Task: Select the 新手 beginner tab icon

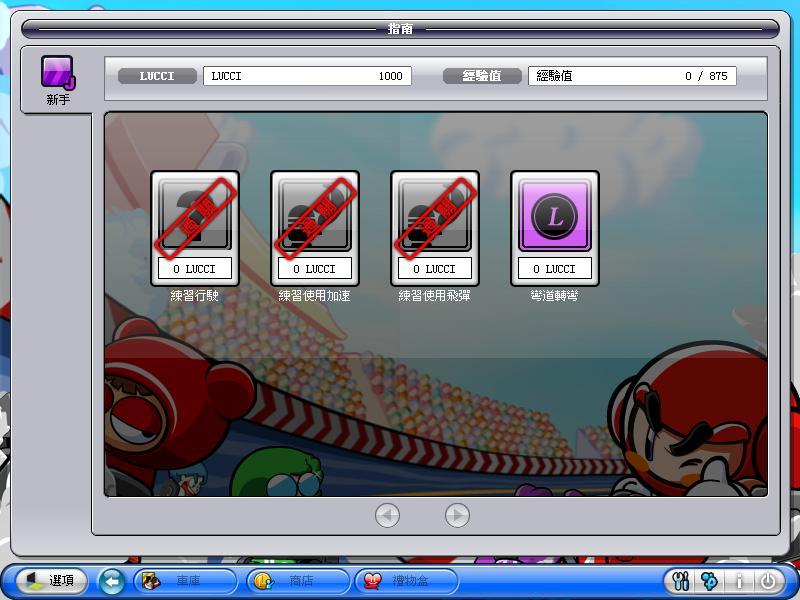Action: (58, 72)
